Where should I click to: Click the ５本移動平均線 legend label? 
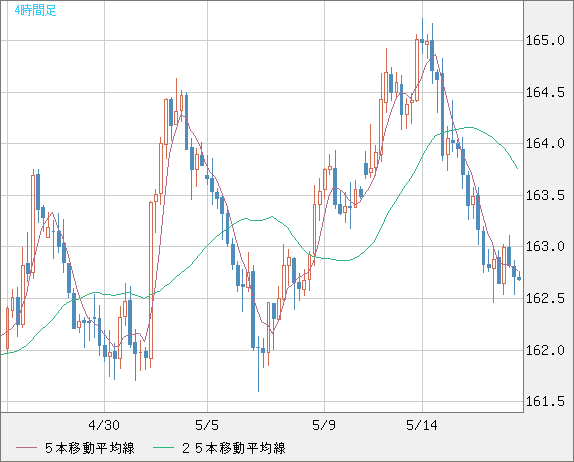tap(90, 448)
